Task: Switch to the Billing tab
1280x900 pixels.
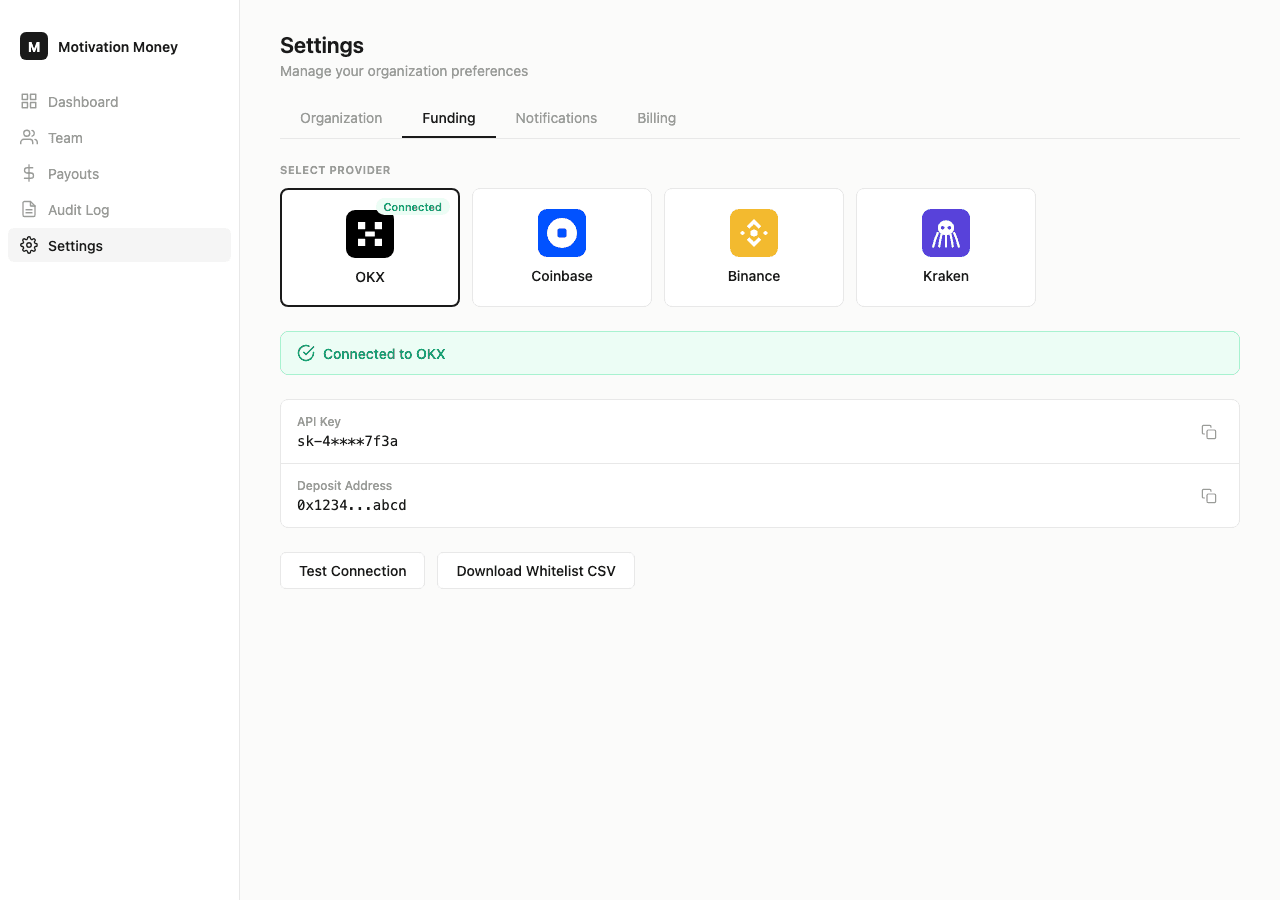Action: (x=656, y=118)
